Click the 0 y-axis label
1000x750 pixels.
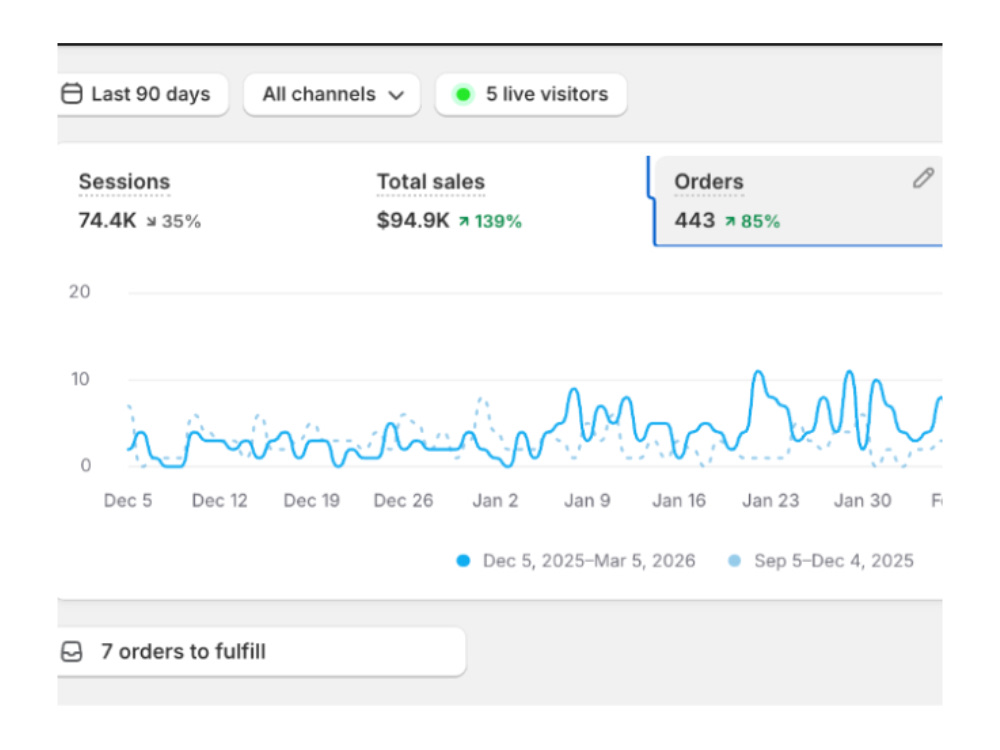pyautogui.click(x=85, y=465)
